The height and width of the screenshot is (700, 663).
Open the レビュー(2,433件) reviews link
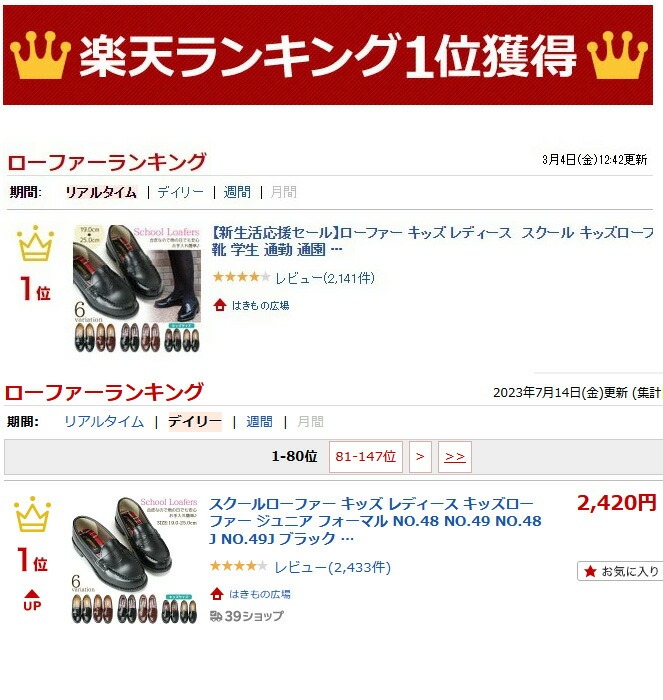click(333, 567)
